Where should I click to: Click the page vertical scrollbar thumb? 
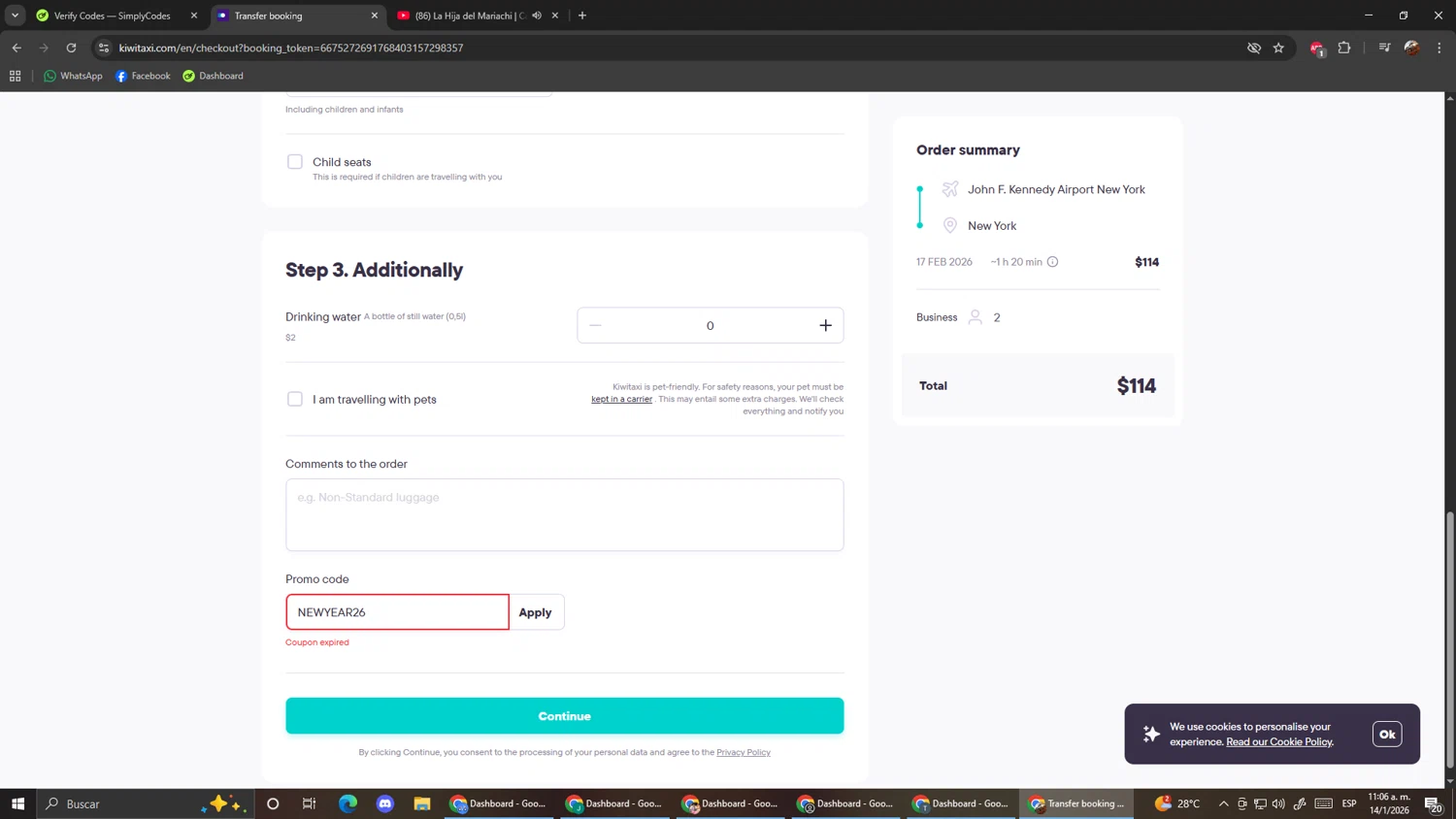coord(1450,640)
